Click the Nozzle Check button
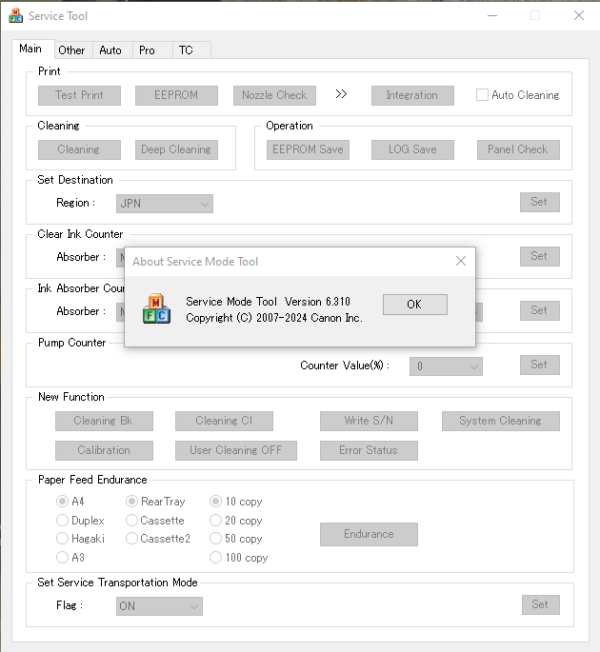The image size is (600, 652). [274, 96]
